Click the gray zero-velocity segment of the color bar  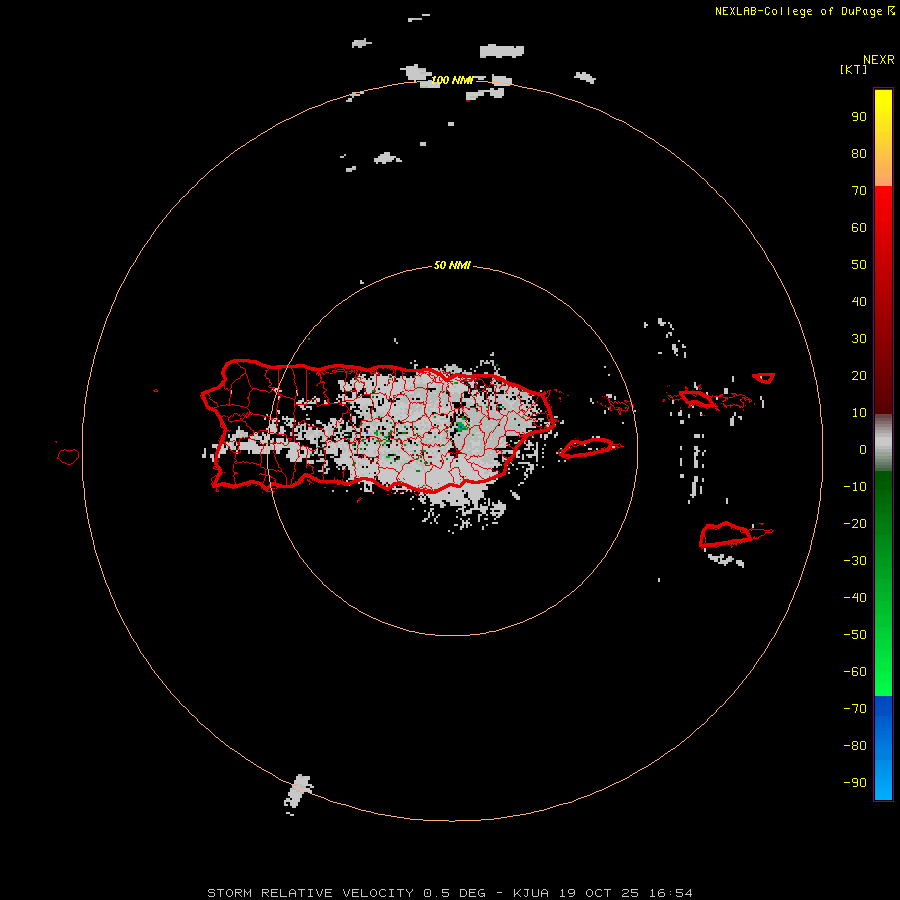[x=883, y=443]
